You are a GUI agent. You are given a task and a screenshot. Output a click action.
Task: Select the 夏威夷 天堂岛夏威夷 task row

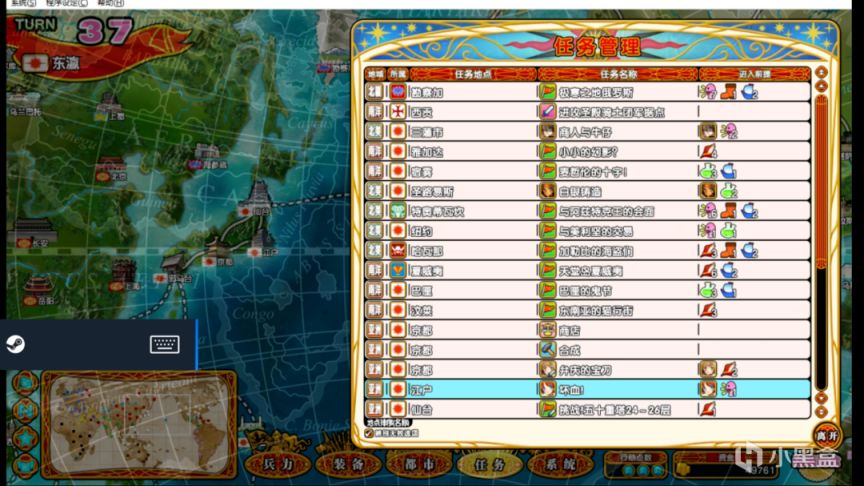587,270
